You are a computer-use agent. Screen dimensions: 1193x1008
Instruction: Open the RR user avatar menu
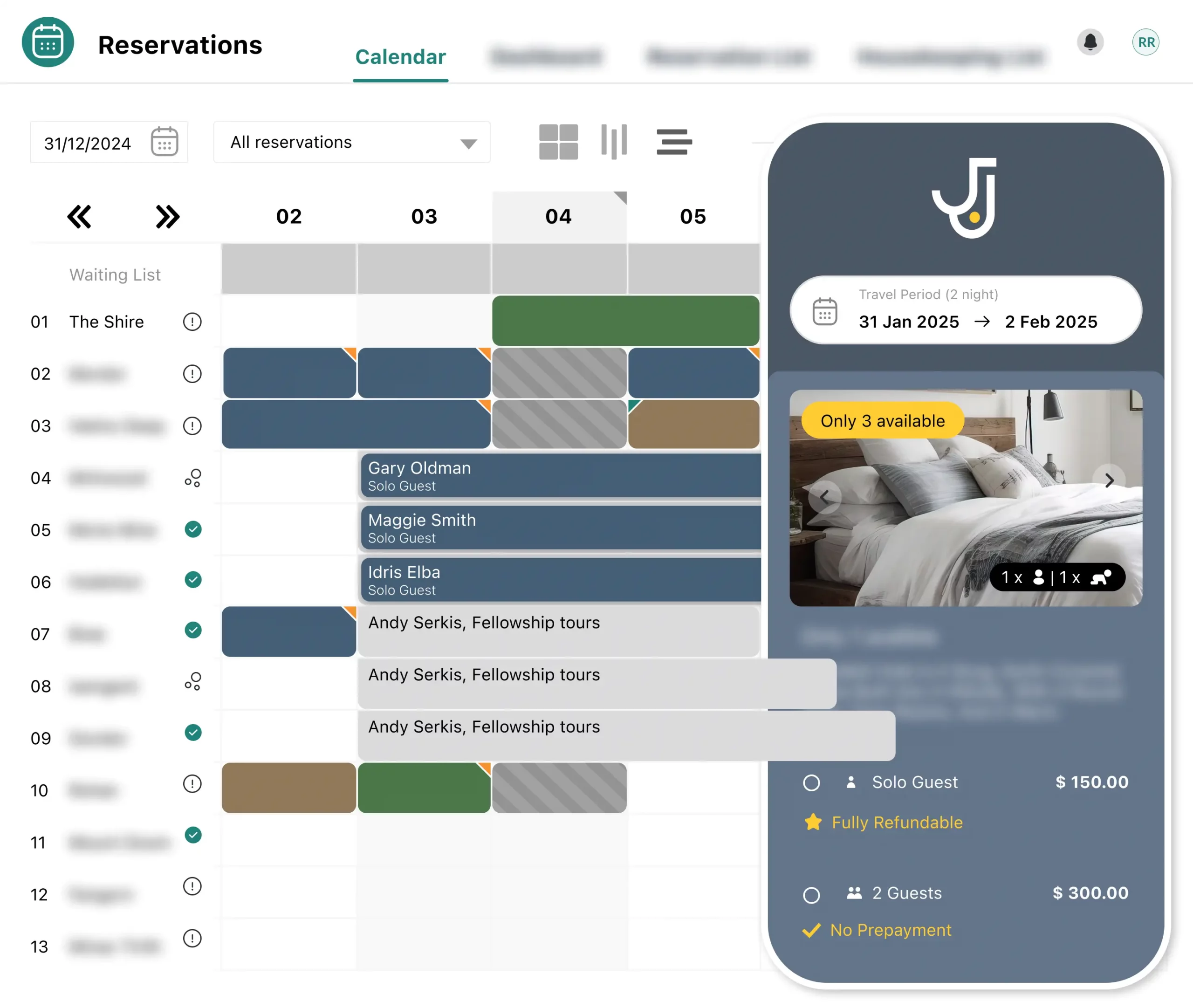point(1145,42)
